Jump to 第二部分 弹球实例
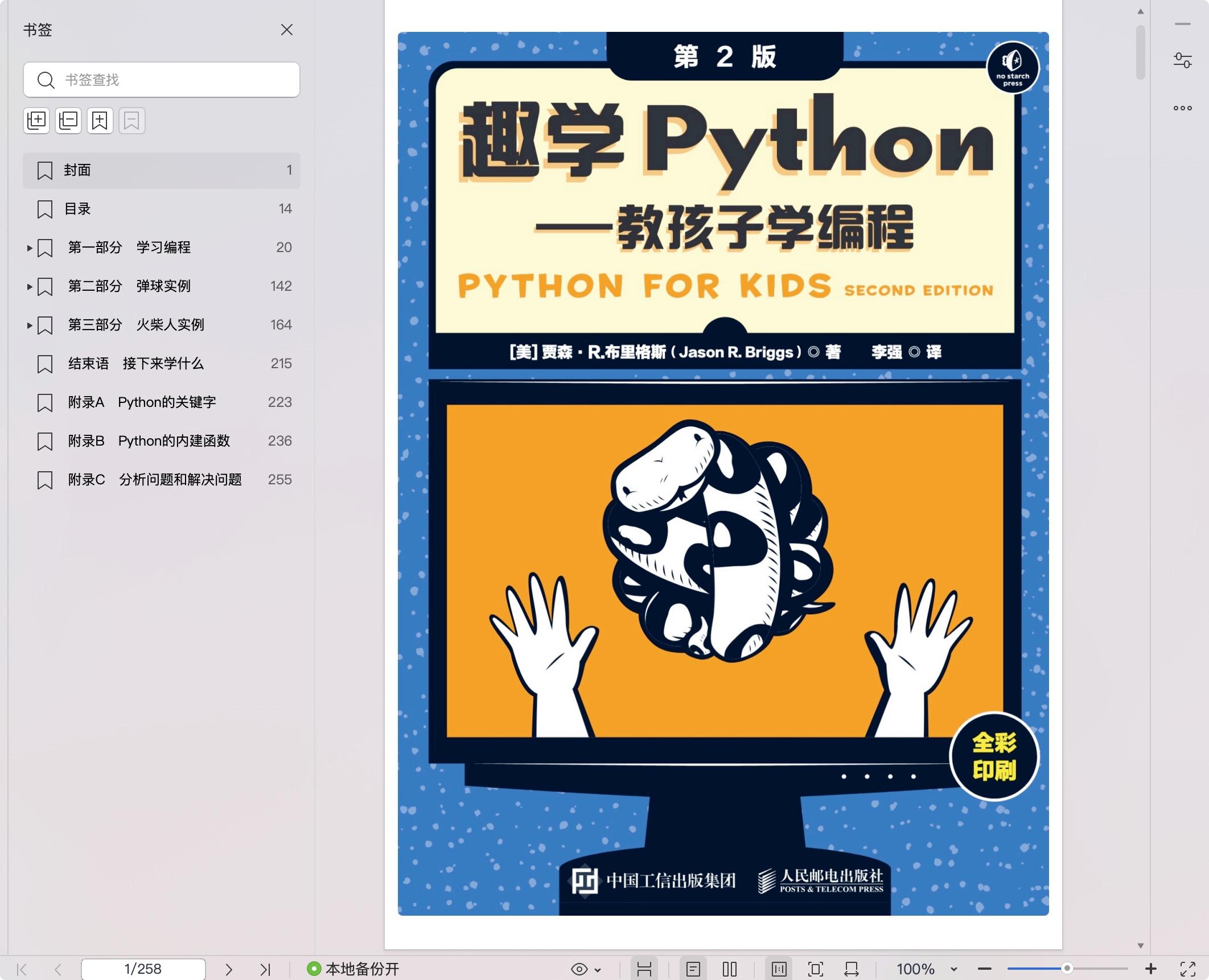 pos(129,286)
